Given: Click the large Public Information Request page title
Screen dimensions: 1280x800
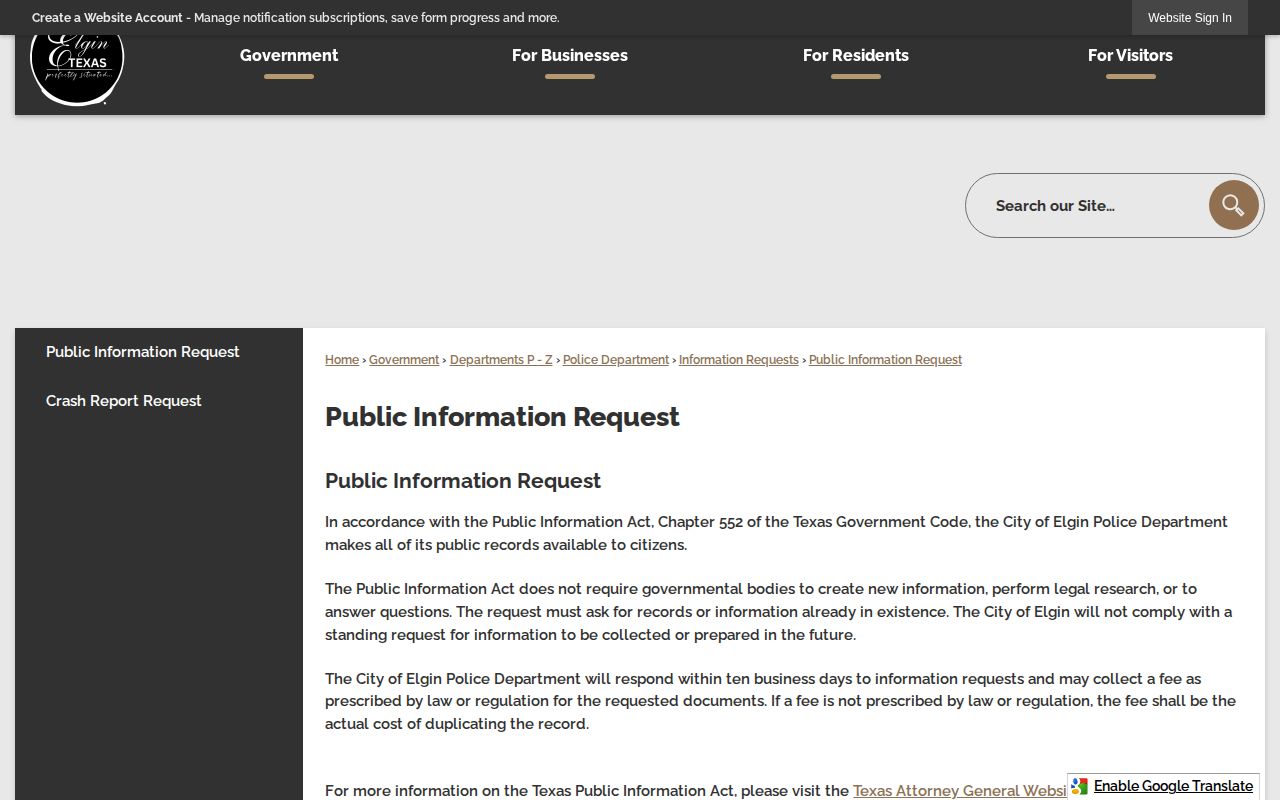Looking at the screenshot, I should click(502, 417).
